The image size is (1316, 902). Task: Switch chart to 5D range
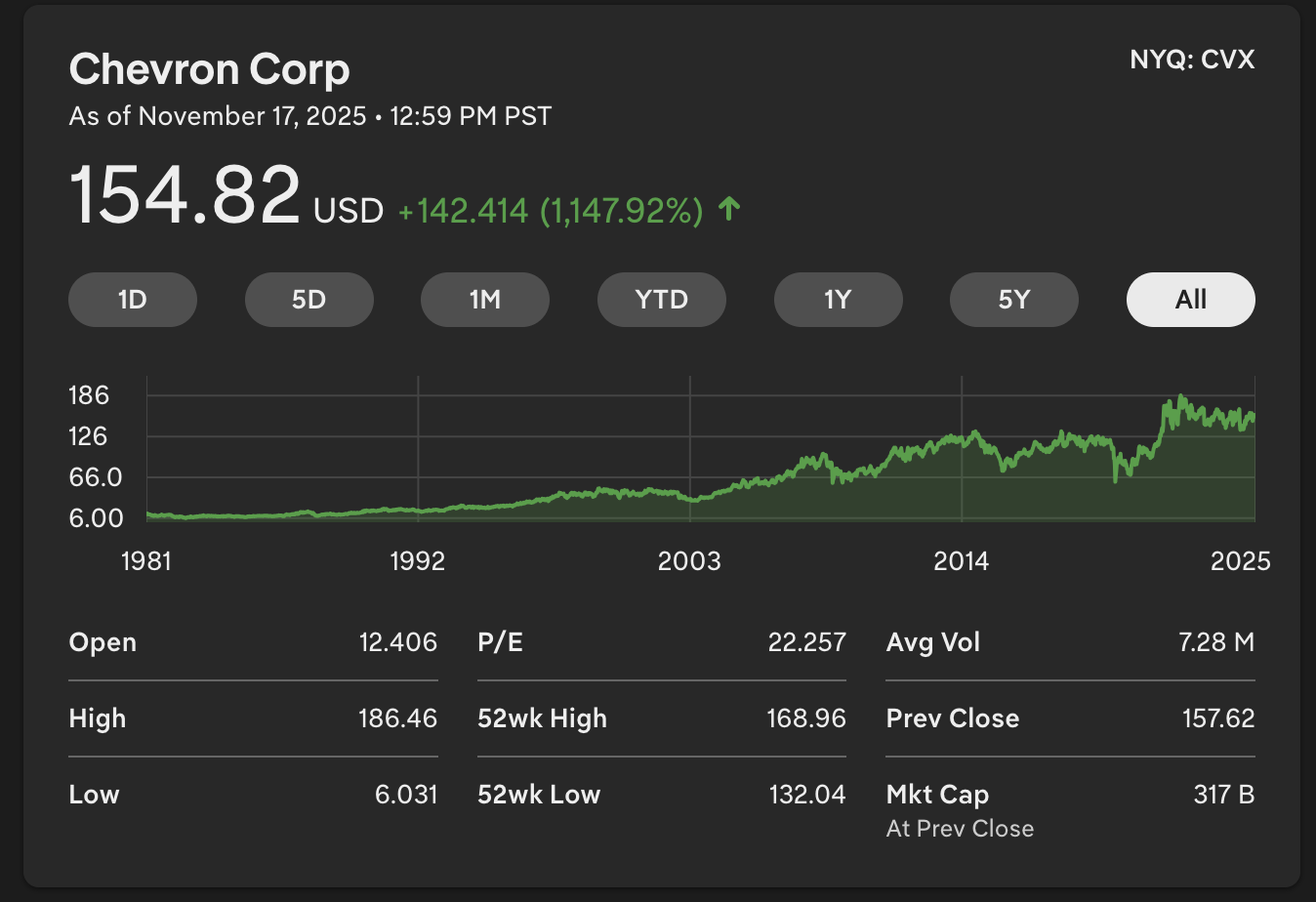click(x=308, y=300)
